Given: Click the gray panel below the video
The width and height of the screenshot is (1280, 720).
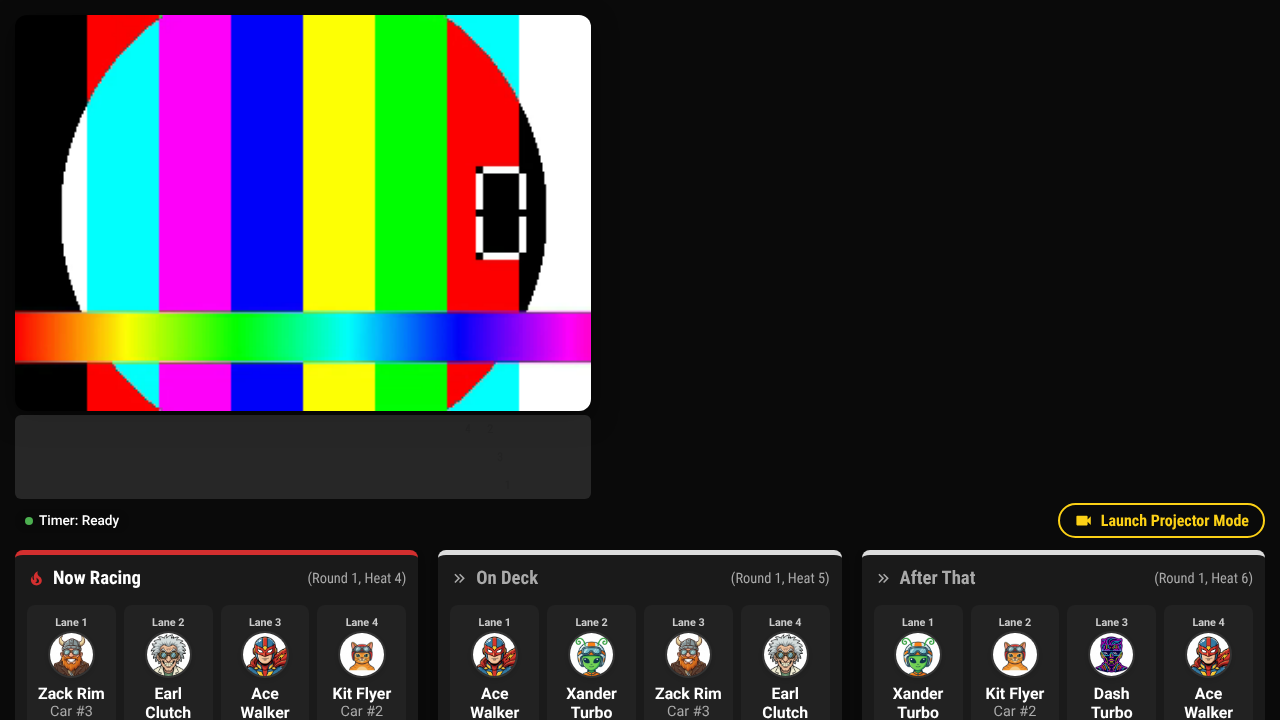Looking at the screenshot, I should click(x=303, y=457).
